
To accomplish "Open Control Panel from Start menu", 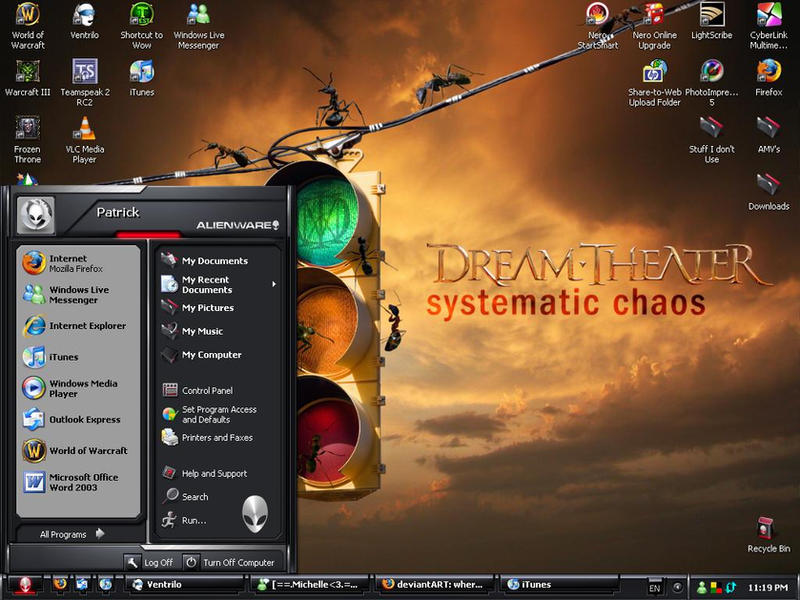I will tap(218, 390).
